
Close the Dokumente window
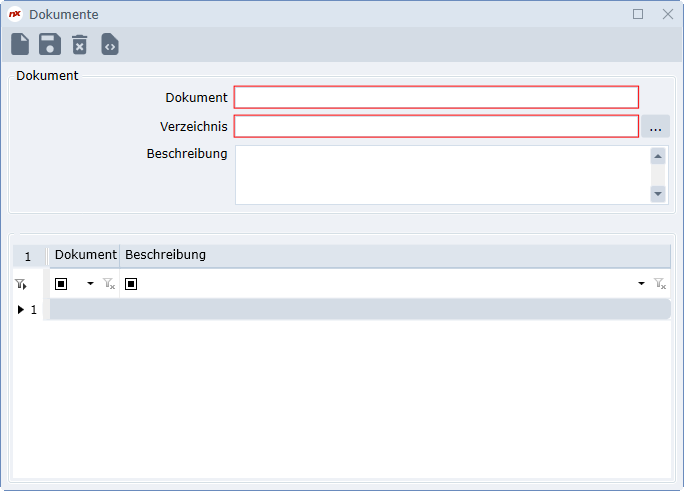click(x=667, y=14)
